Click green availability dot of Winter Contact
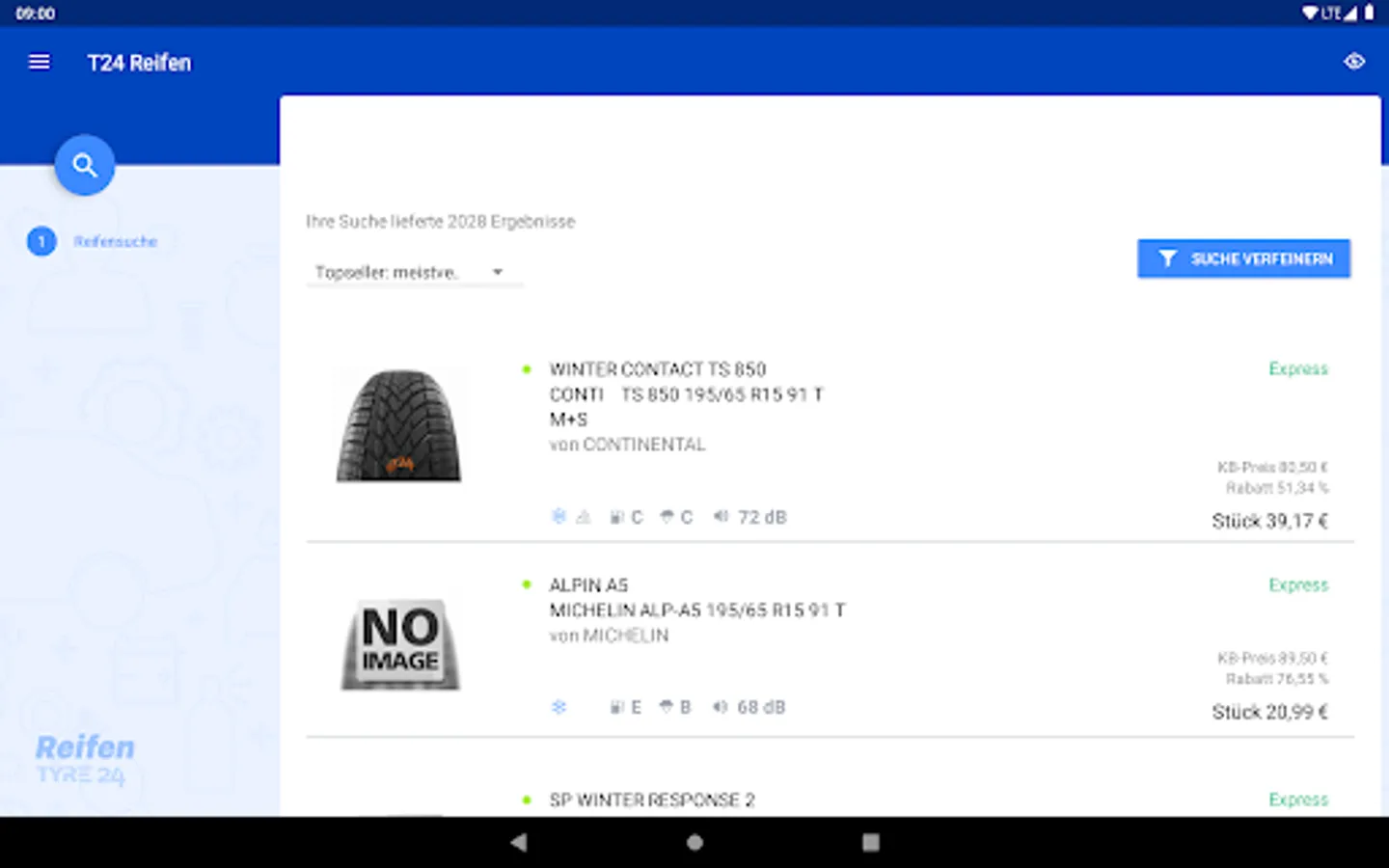1389x868 pixels. (x=527, y=369)
